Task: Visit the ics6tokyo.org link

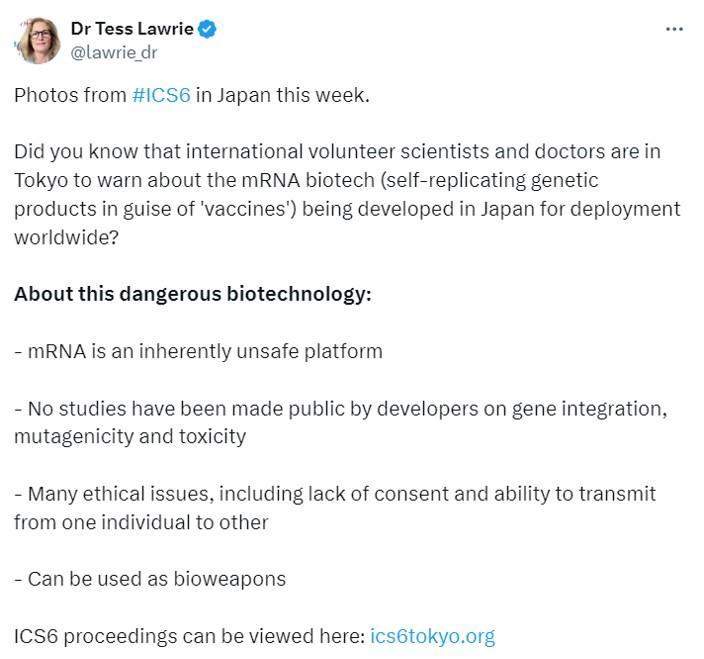Action: pos(432,636)
